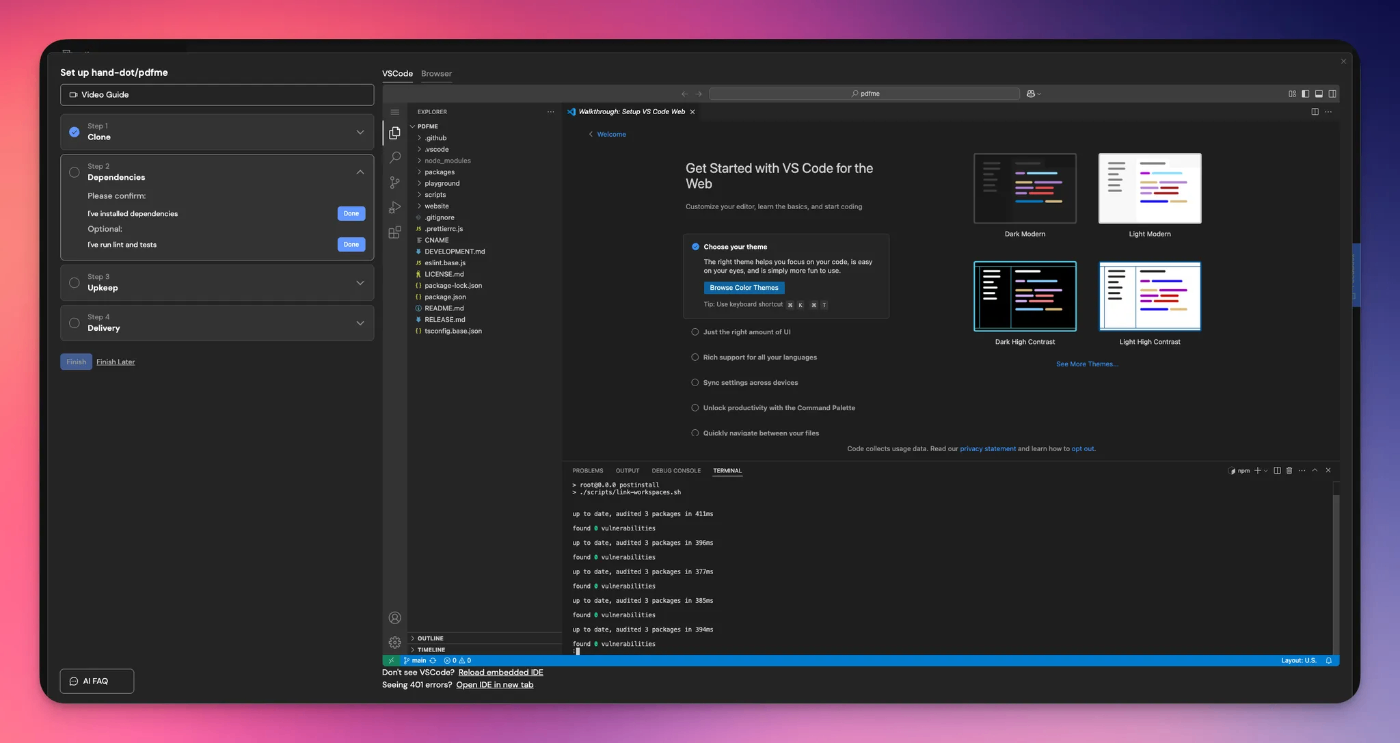The width and height of the screenshot is (1400, 743).
Task: Click the Browse Color Themes button
Action: pos(744,288)
